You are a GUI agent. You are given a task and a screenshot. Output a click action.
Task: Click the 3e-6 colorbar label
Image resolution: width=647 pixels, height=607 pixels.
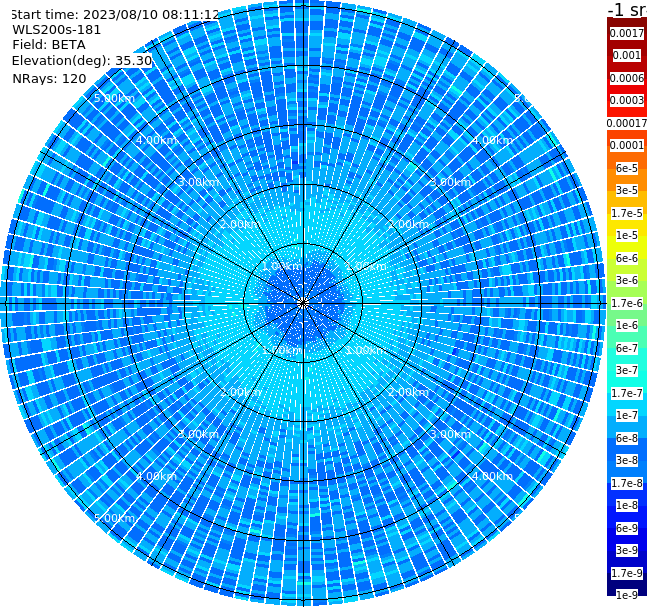tap(627, 280)
